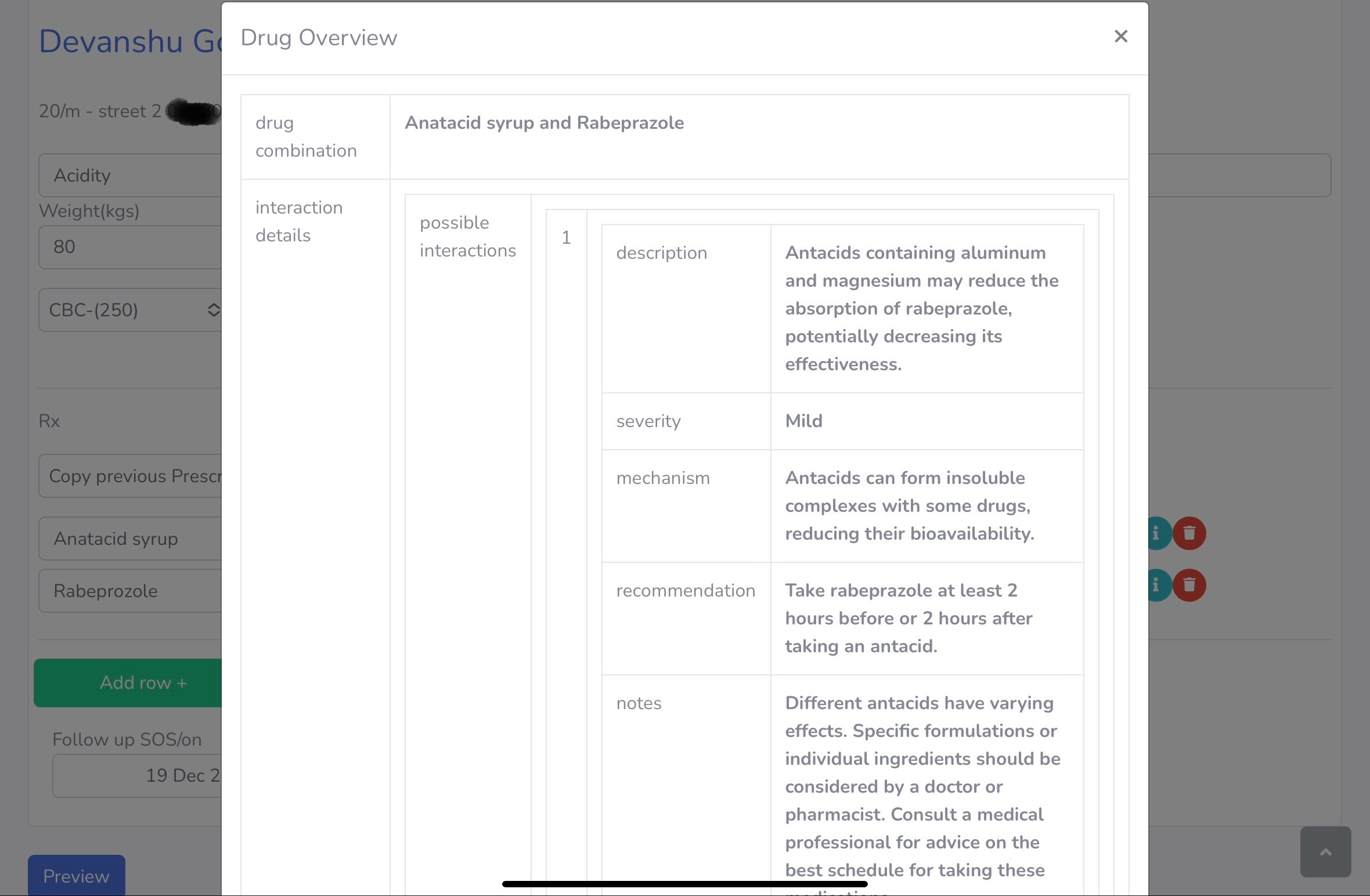Click the 'interaction details' label
1370x896 pixels.
[x=299, y=222]
